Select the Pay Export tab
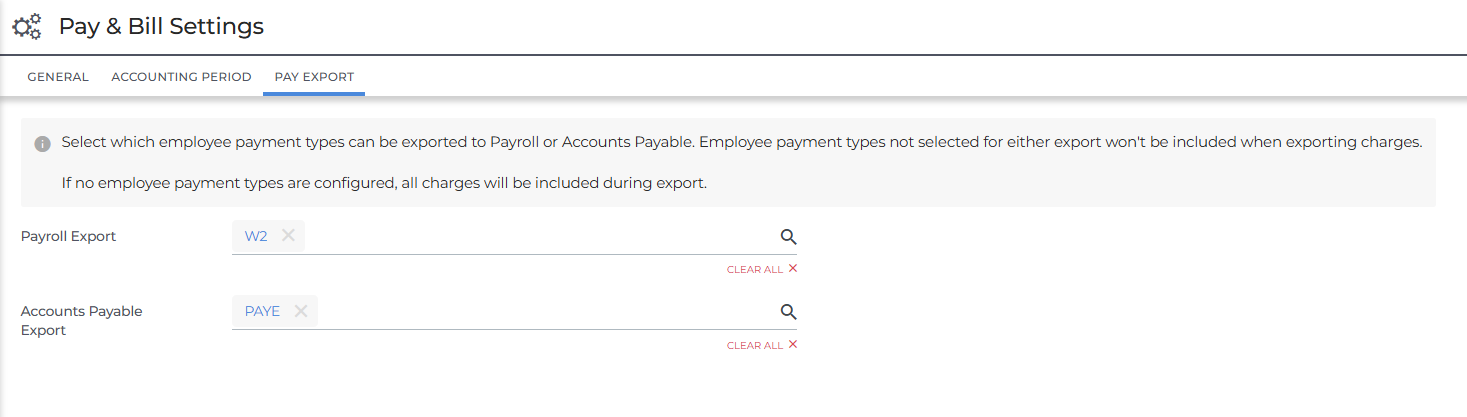Image resolution: width=1467 pixels, height=417 pixels. pyautogui.click(x=314, y=77)
